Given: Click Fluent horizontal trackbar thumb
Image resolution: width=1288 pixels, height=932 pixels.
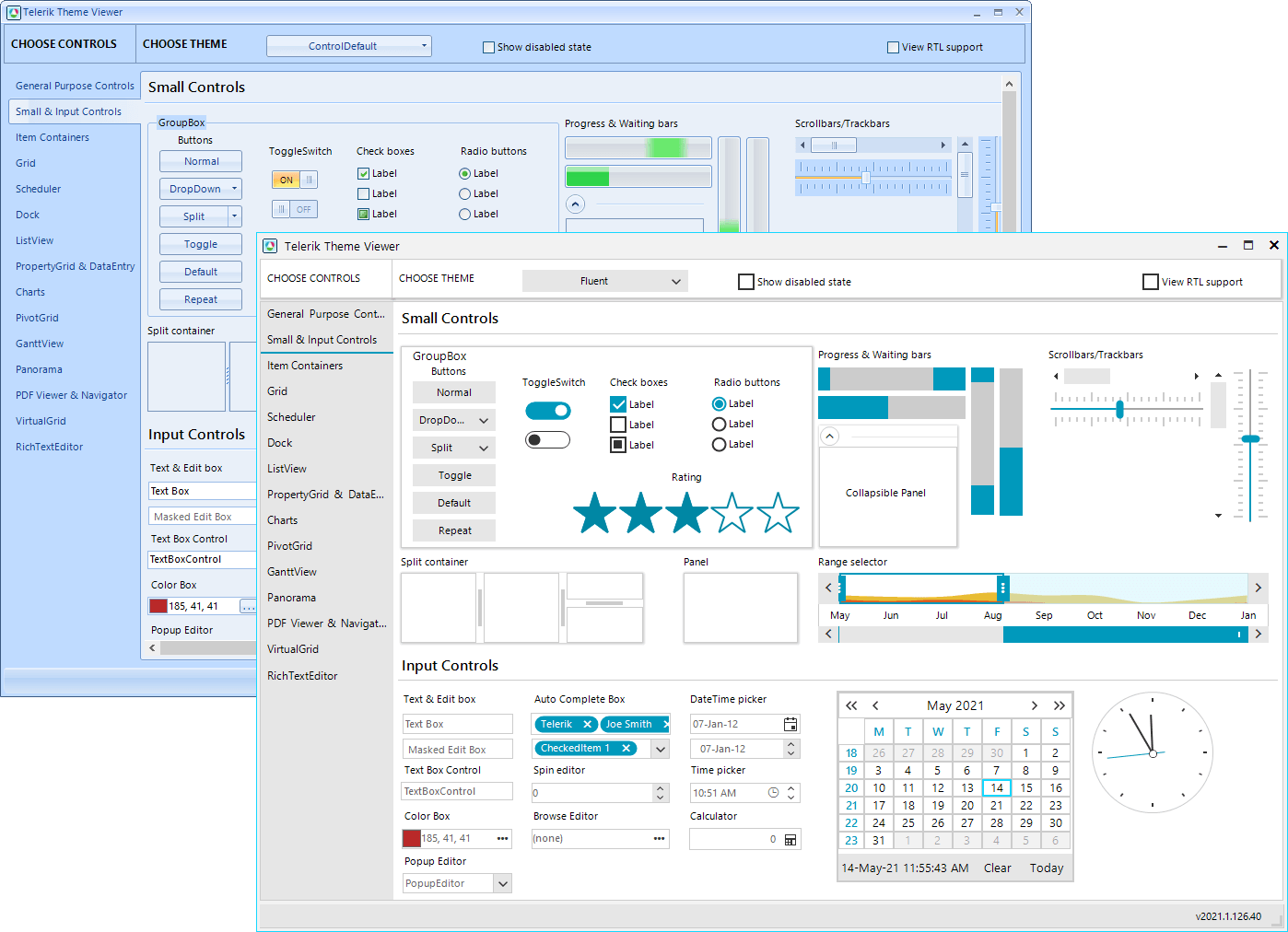Looking at the screenshot, I should point(1120,409).
